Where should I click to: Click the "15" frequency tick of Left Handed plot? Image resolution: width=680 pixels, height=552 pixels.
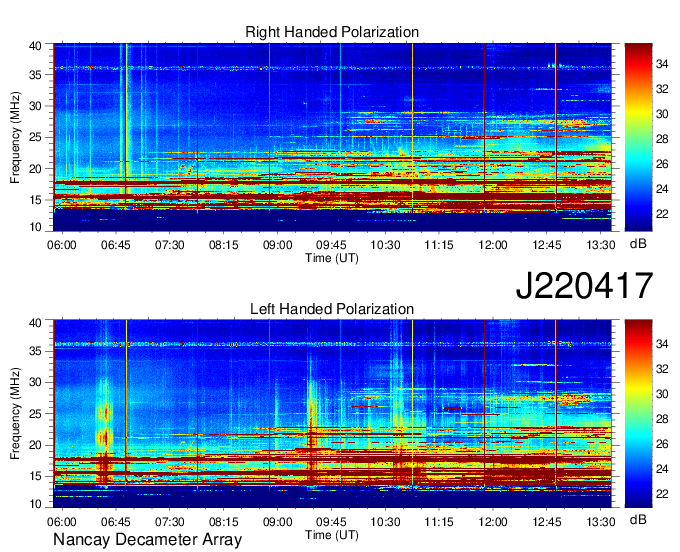[35, 477]
